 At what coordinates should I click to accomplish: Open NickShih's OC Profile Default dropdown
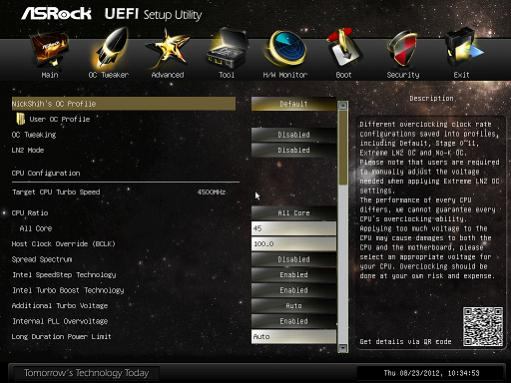294,104
